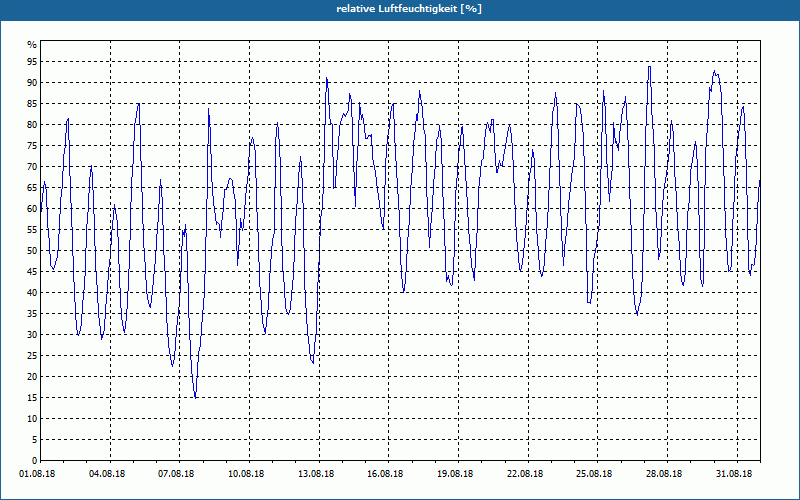Click the x-axis date 07.08.18

[x=177, y=474]
